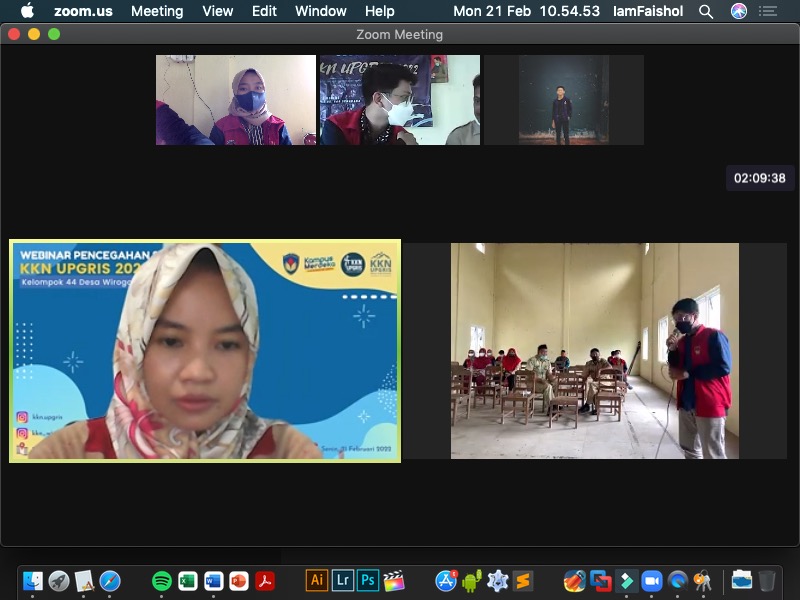This screenshot has width=800, height=600.
Task: Open Adobe Lightroom
Action: point(342,578)
